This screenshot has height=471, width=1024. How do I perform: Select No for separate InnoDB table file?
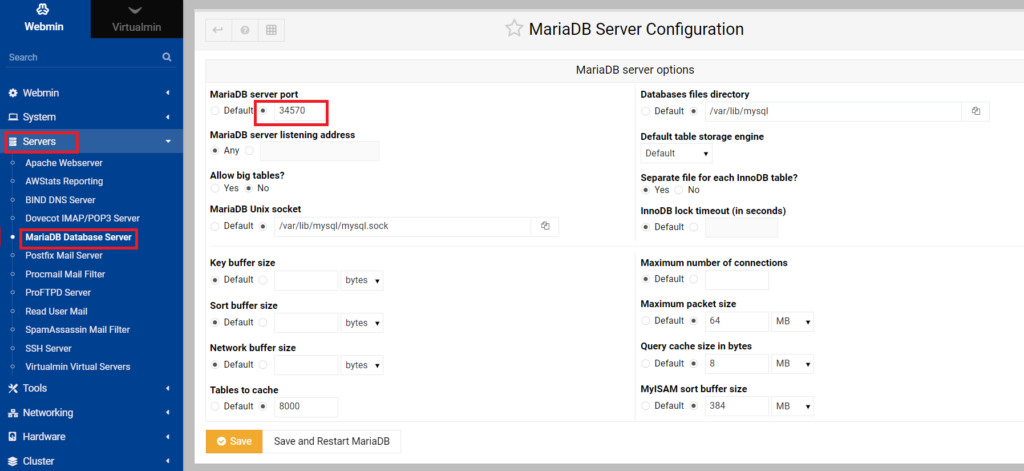point(679,190)
